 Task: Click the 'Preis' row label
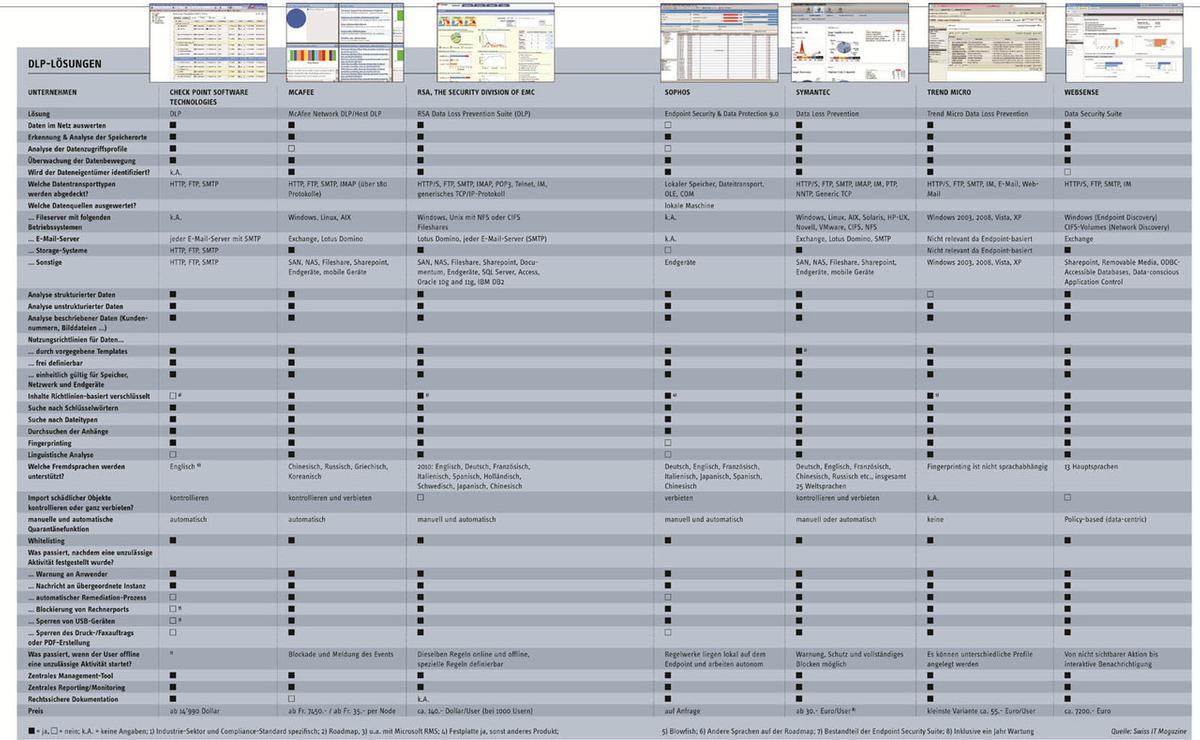click(37, 710)
